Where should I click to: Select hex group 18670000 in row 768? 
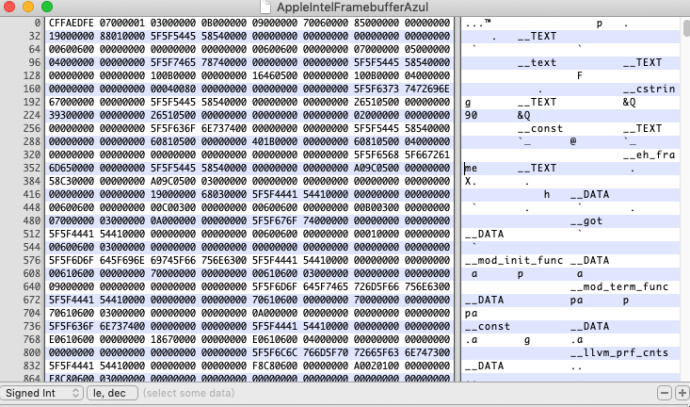pos(173,340)
